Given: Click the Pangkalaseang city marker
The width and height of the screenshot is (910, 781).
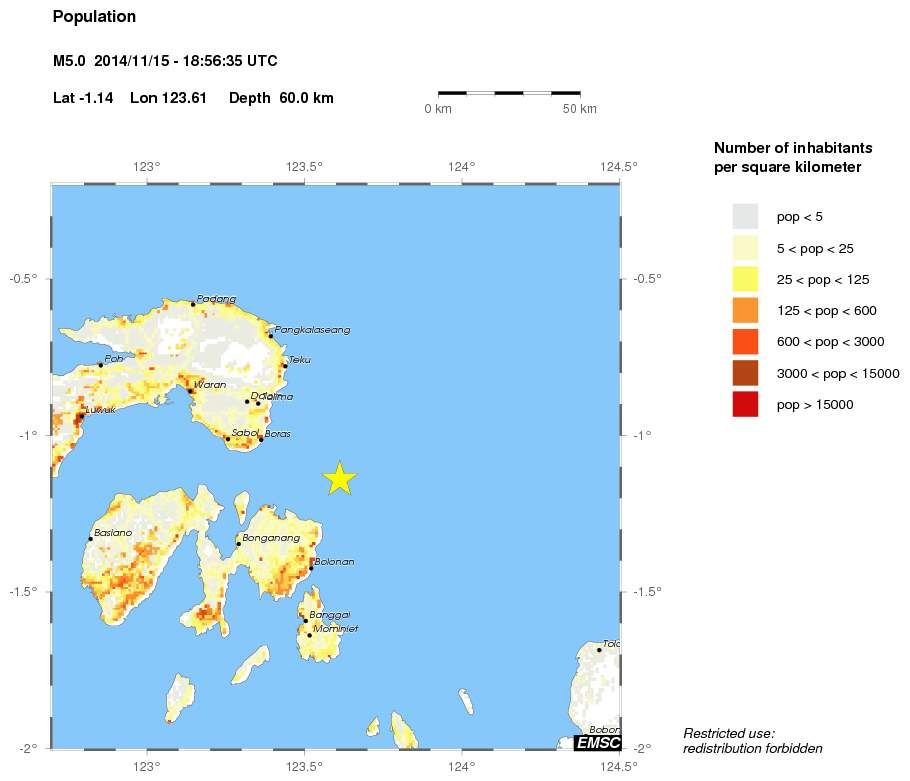Looking at the screenshot, I should 270,335.
